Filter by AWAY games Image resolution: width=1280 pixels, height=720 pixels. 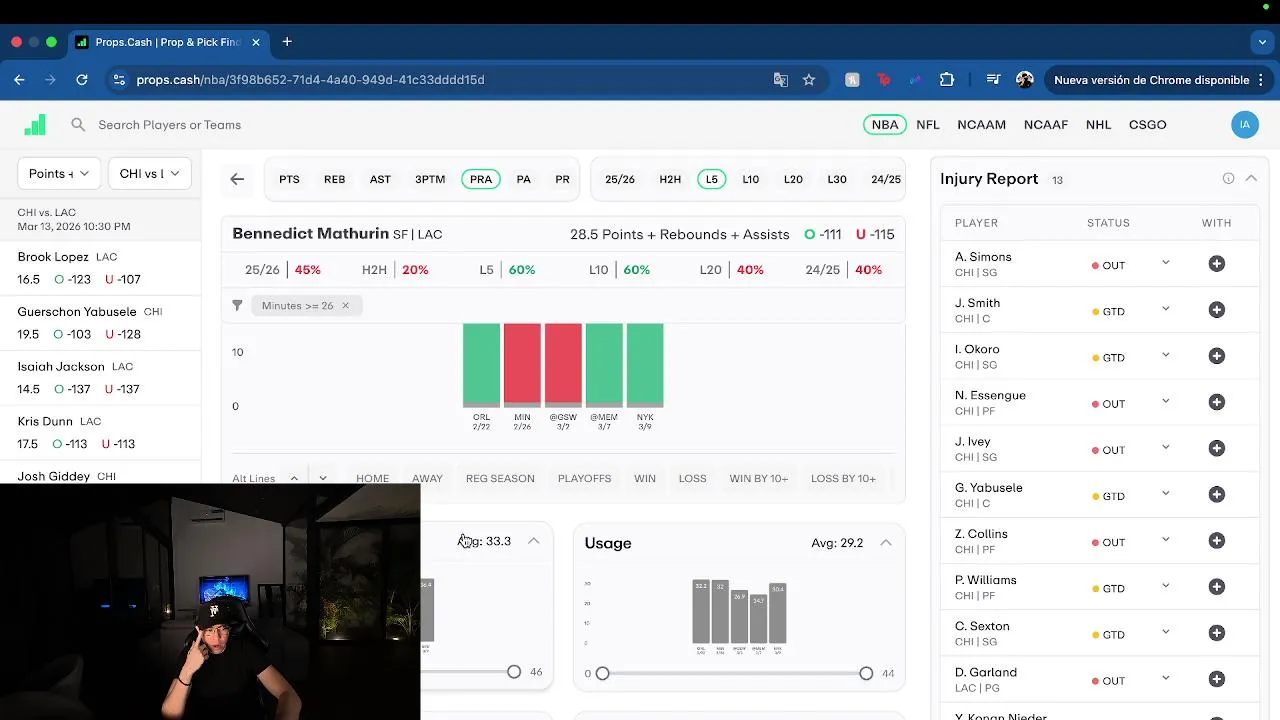tap(427, 478)
